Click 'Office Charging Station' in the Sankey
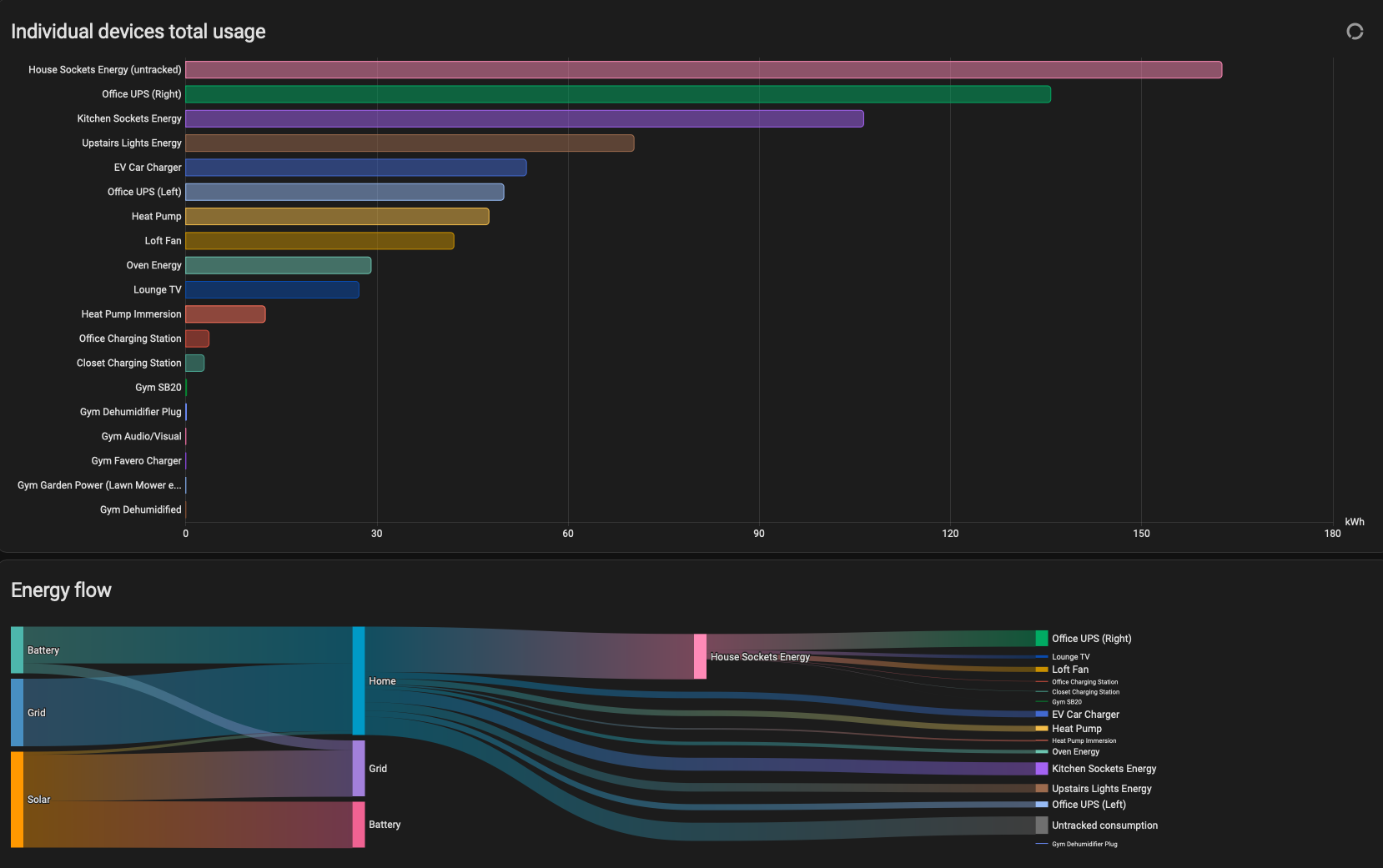The height and width of the screenshot is (868, 1383). 1085,682
